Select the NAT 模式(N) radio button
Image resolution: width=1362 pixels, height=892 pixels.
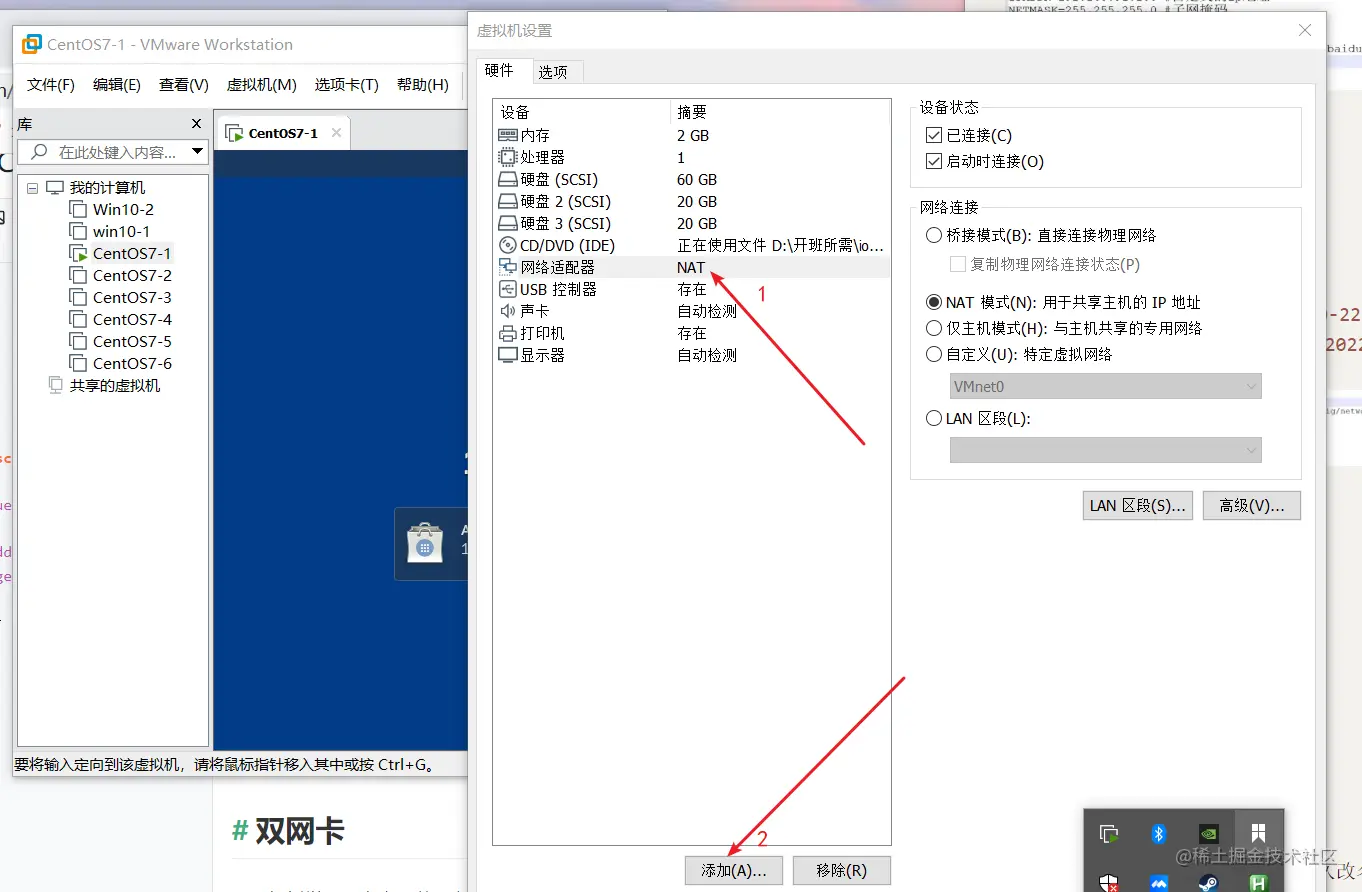[934, 302]
